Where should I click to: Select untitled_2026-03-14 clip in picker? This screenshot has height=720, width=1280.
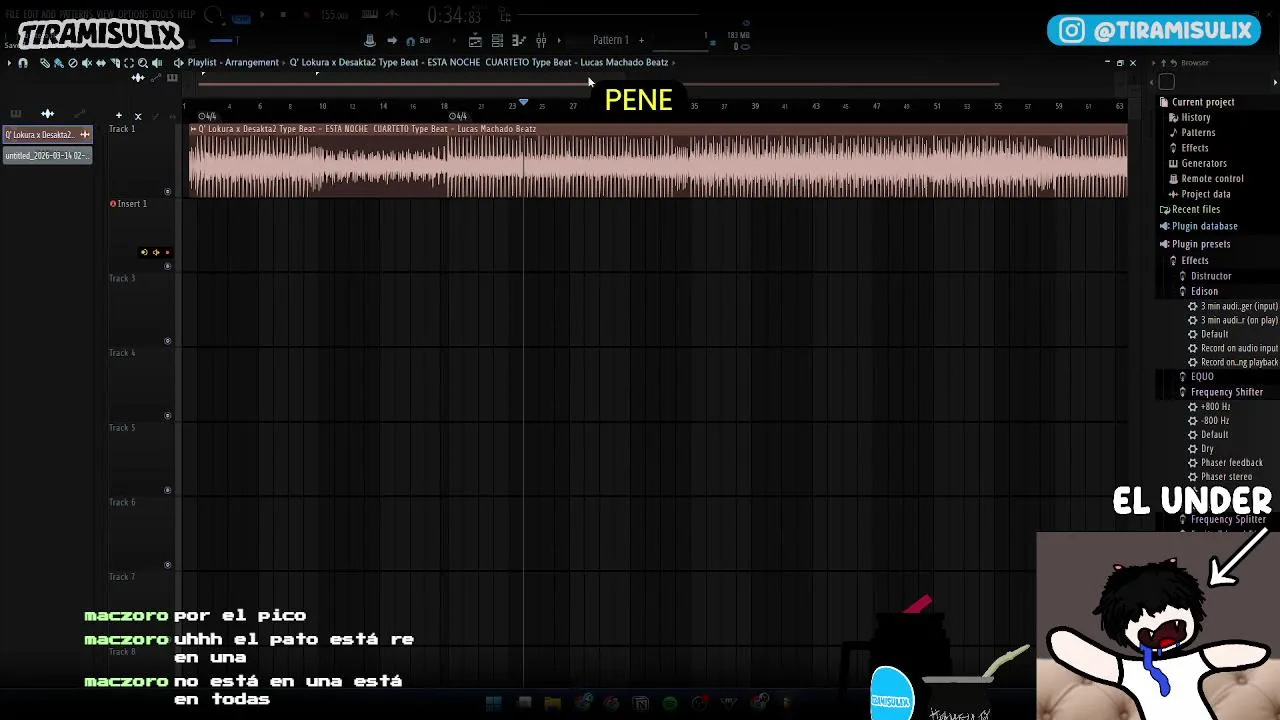point(47,156)
